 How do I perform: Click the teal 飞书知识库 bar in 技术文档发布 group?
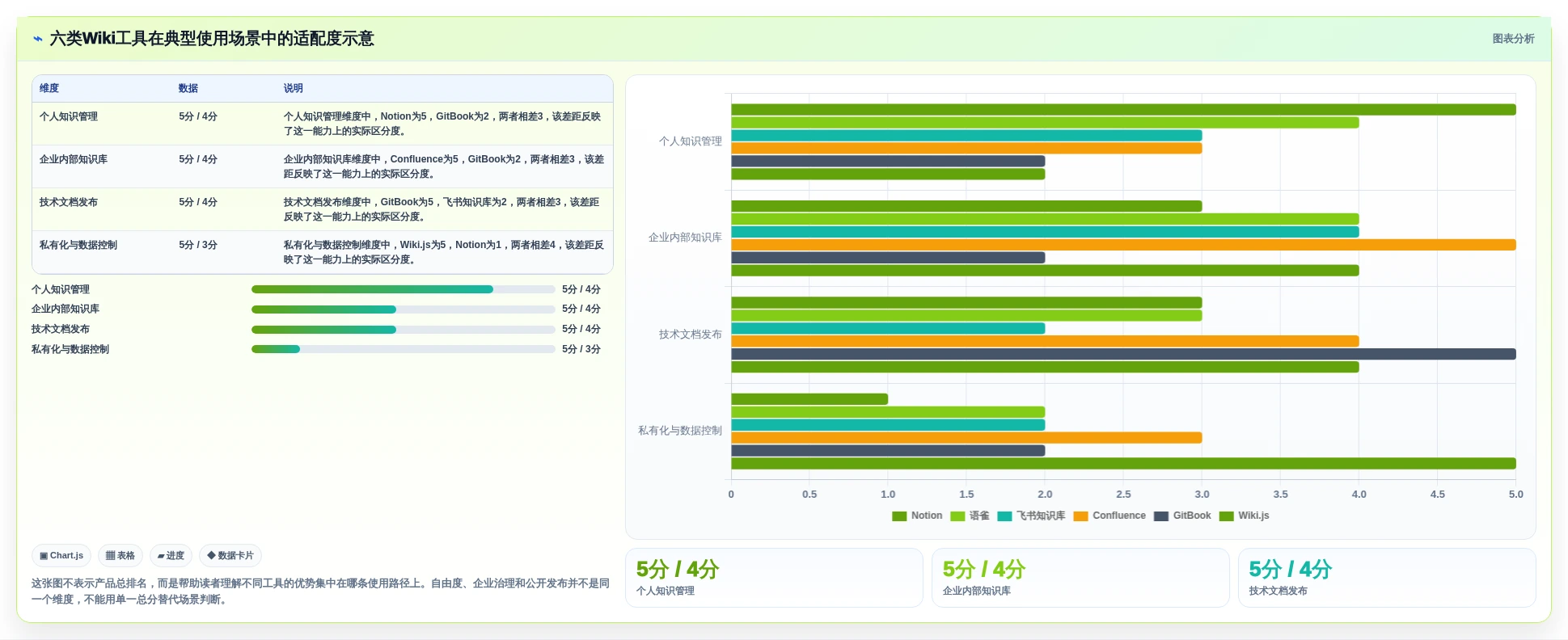888,329
